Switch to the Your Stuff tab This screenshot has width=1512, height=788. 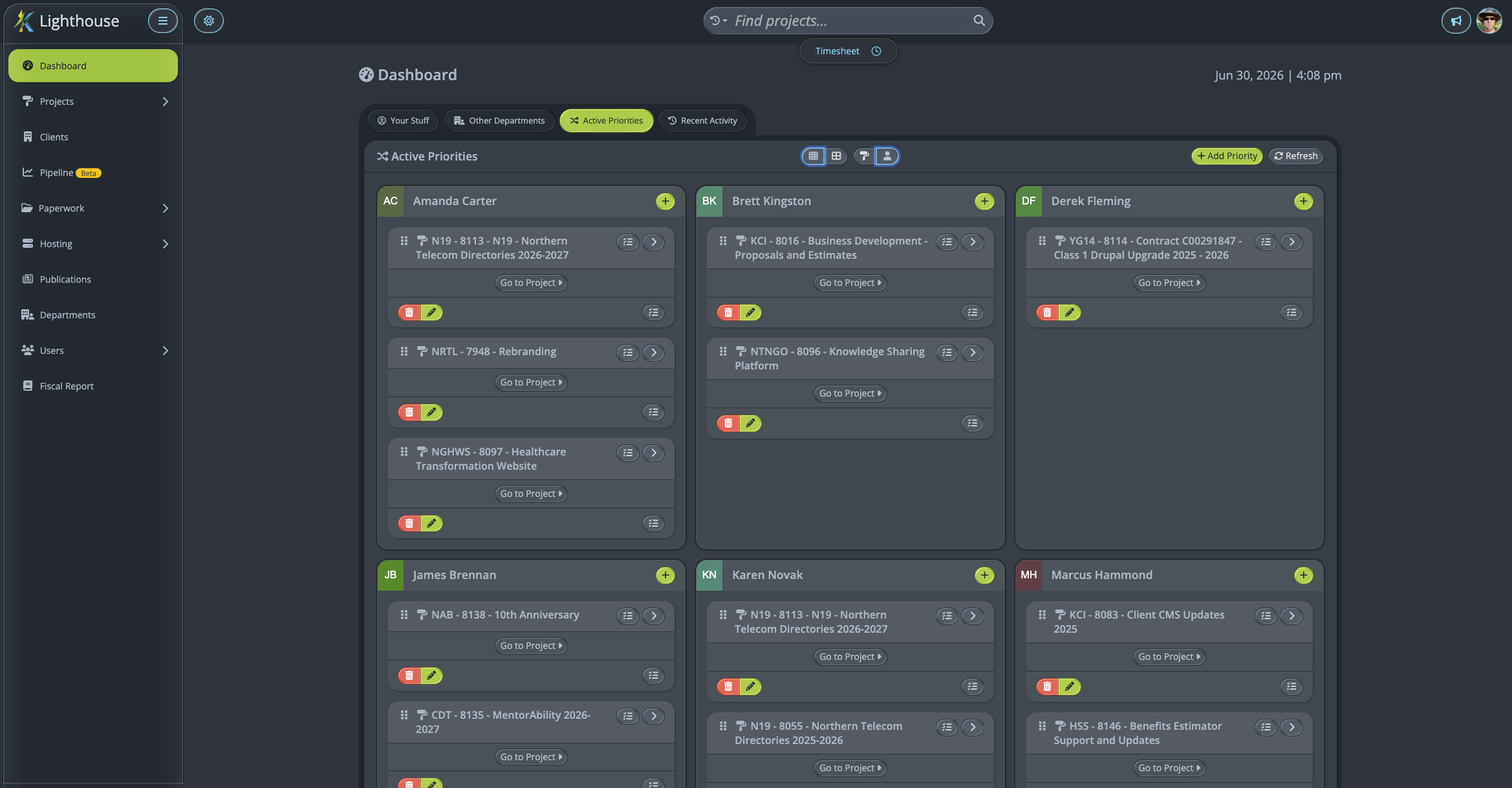(x=403, y=121)
